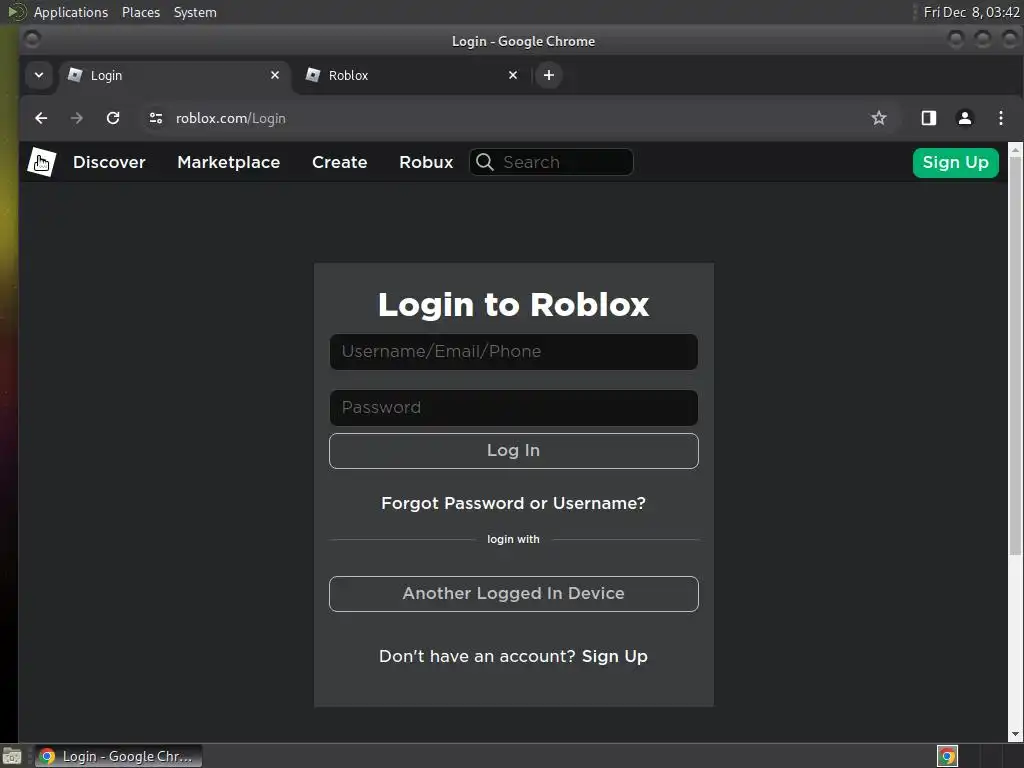Select the Login tab
1024x768 pixels.
[174, 75]
